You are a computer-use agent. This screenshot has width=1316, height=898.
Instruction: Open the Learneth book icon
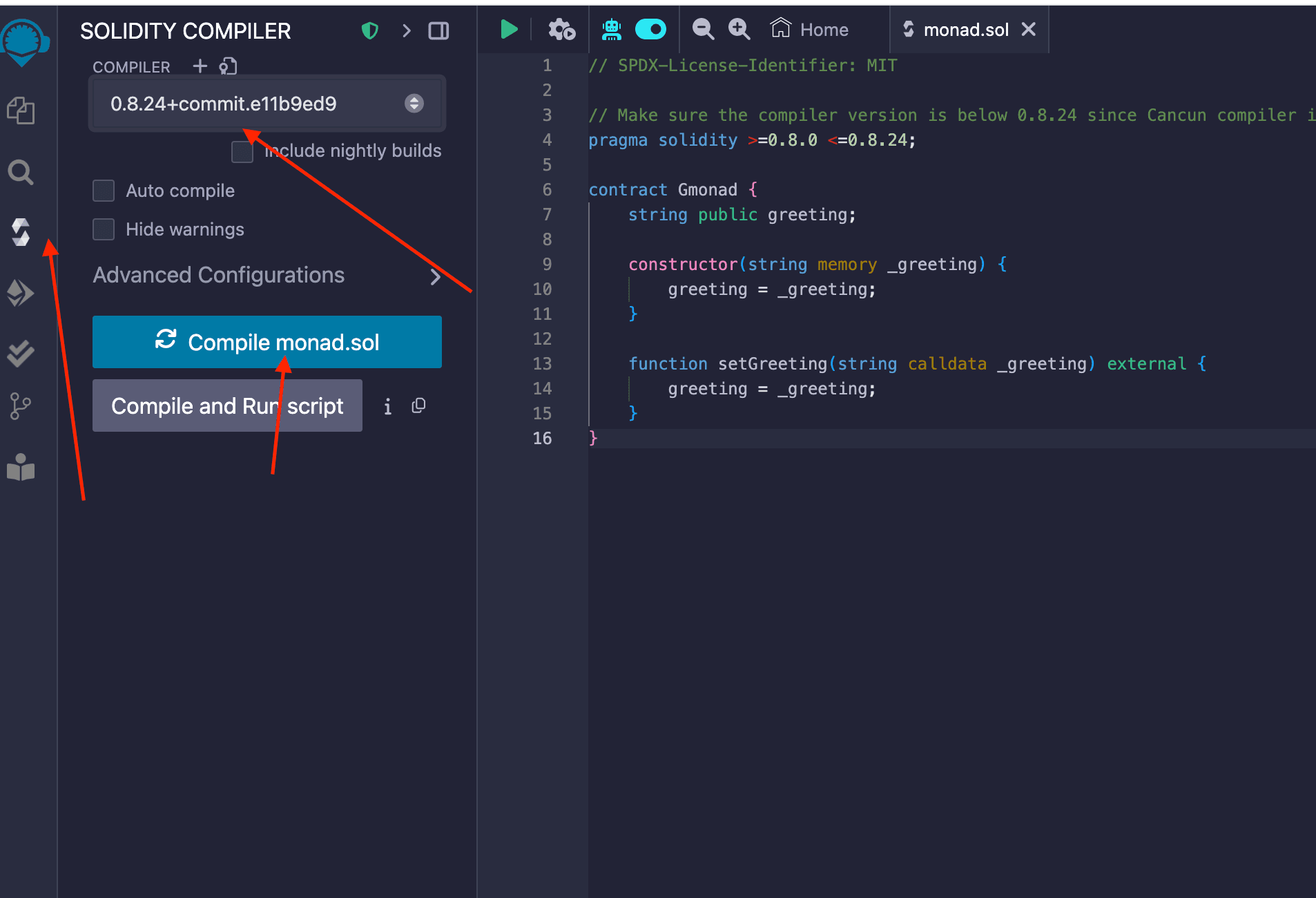click(x=21, y=468)
